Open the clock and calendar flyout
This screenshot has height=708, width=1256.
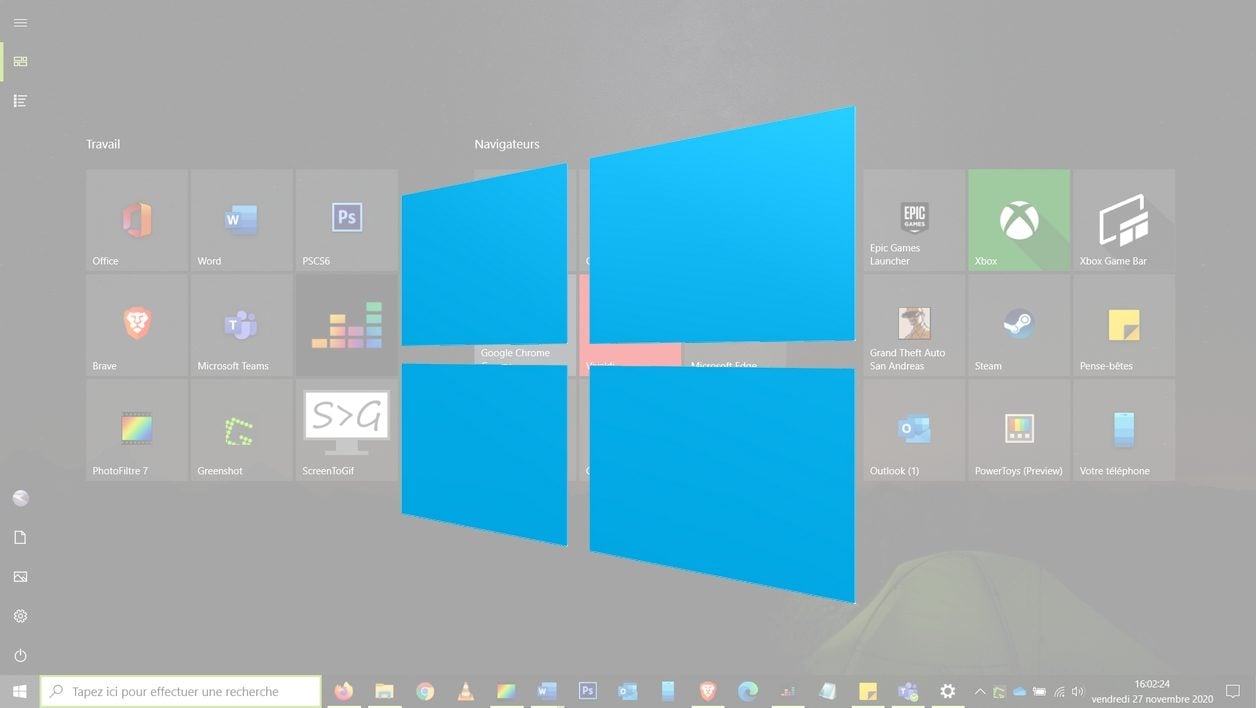[x=1152, y=691]
